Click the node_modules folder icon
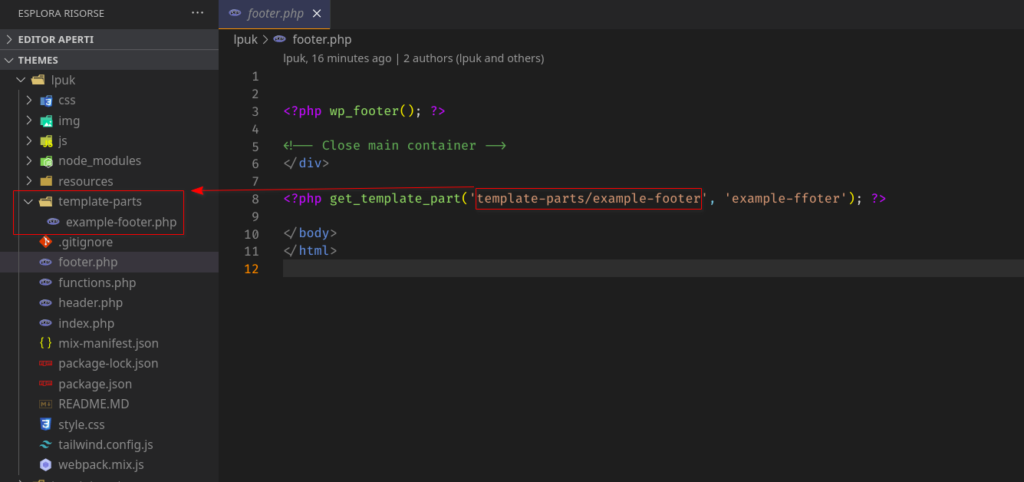 (46, 161)
